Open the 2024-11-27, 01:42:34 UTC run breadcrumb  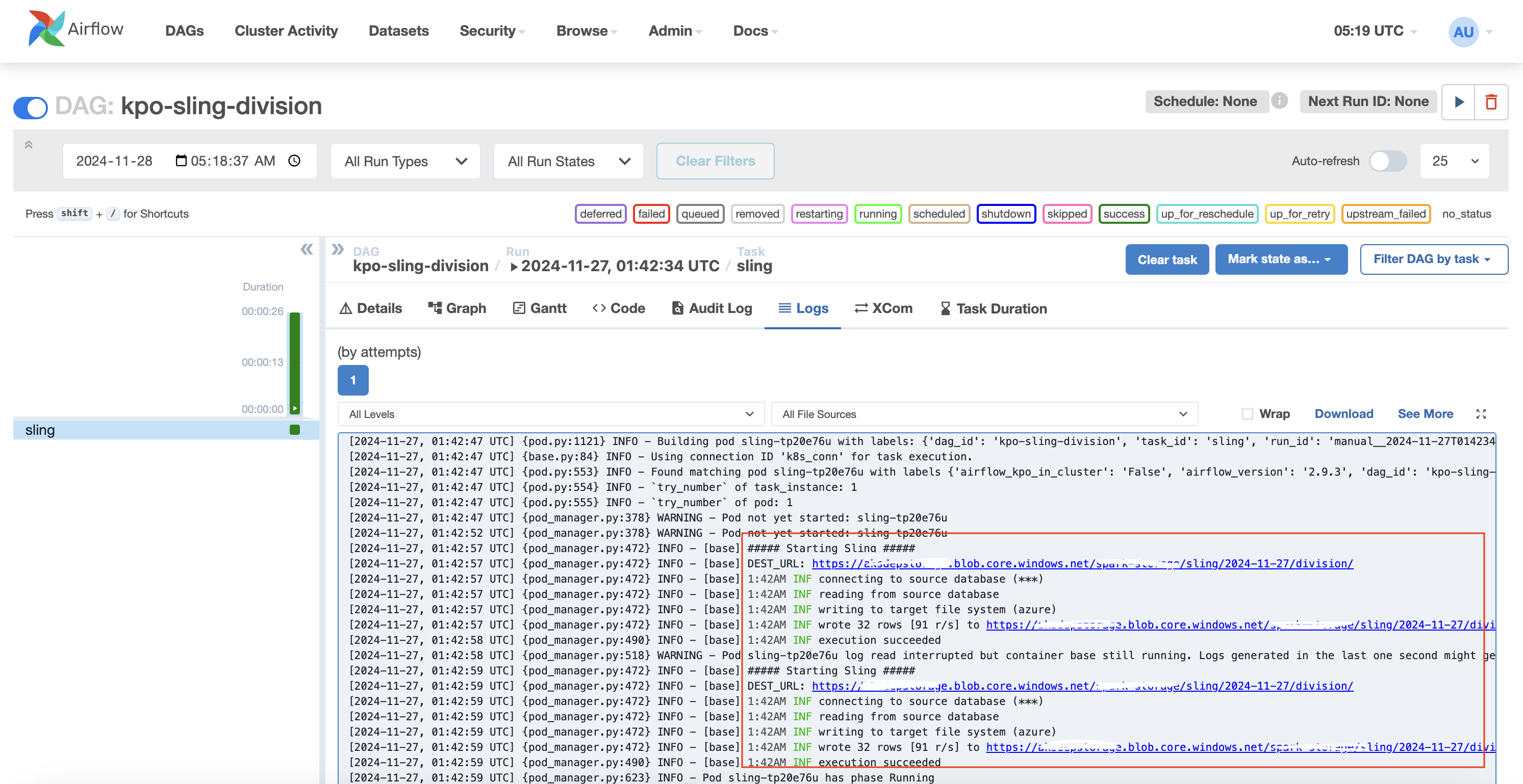(614, 266)
